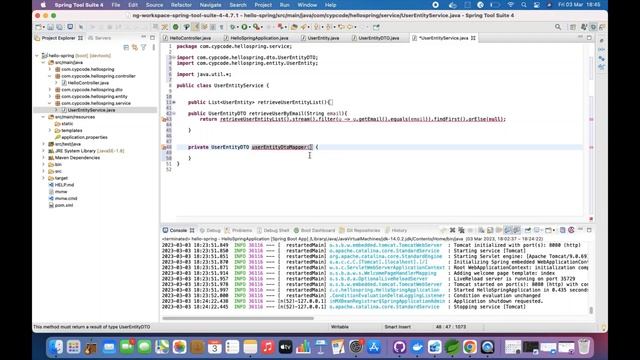The image size is (640, 360).
Task: Open the Git Repositories tab
Action: (360, 230)
